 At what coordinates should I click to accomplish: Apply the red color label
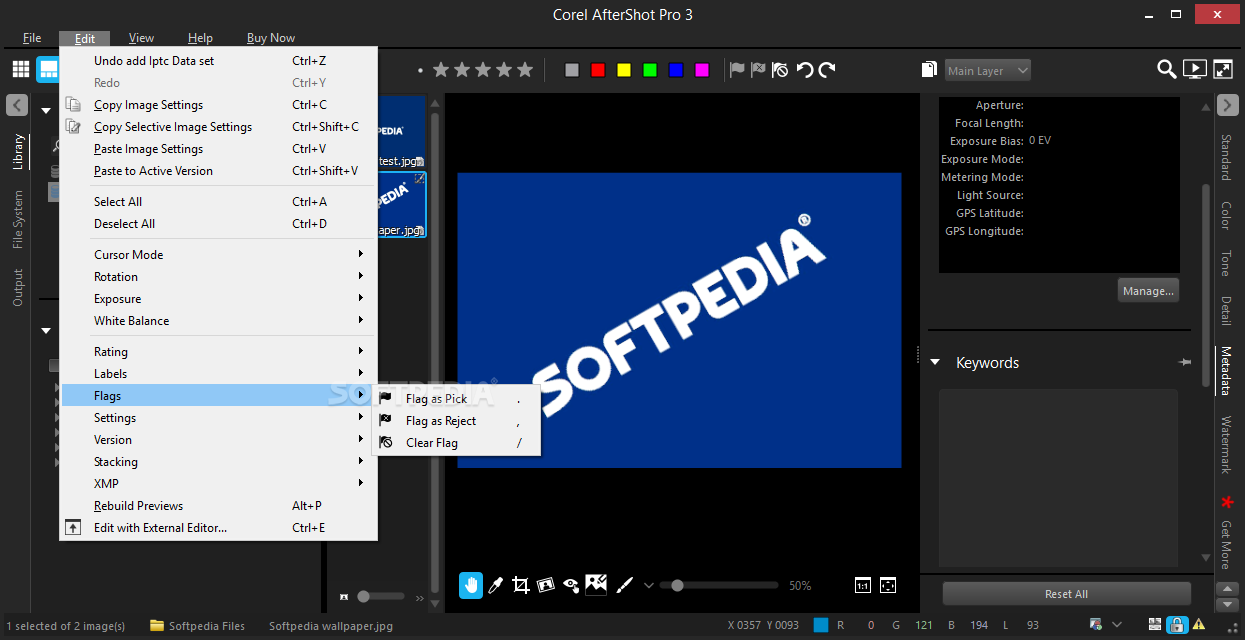click(x=598, y=70)
